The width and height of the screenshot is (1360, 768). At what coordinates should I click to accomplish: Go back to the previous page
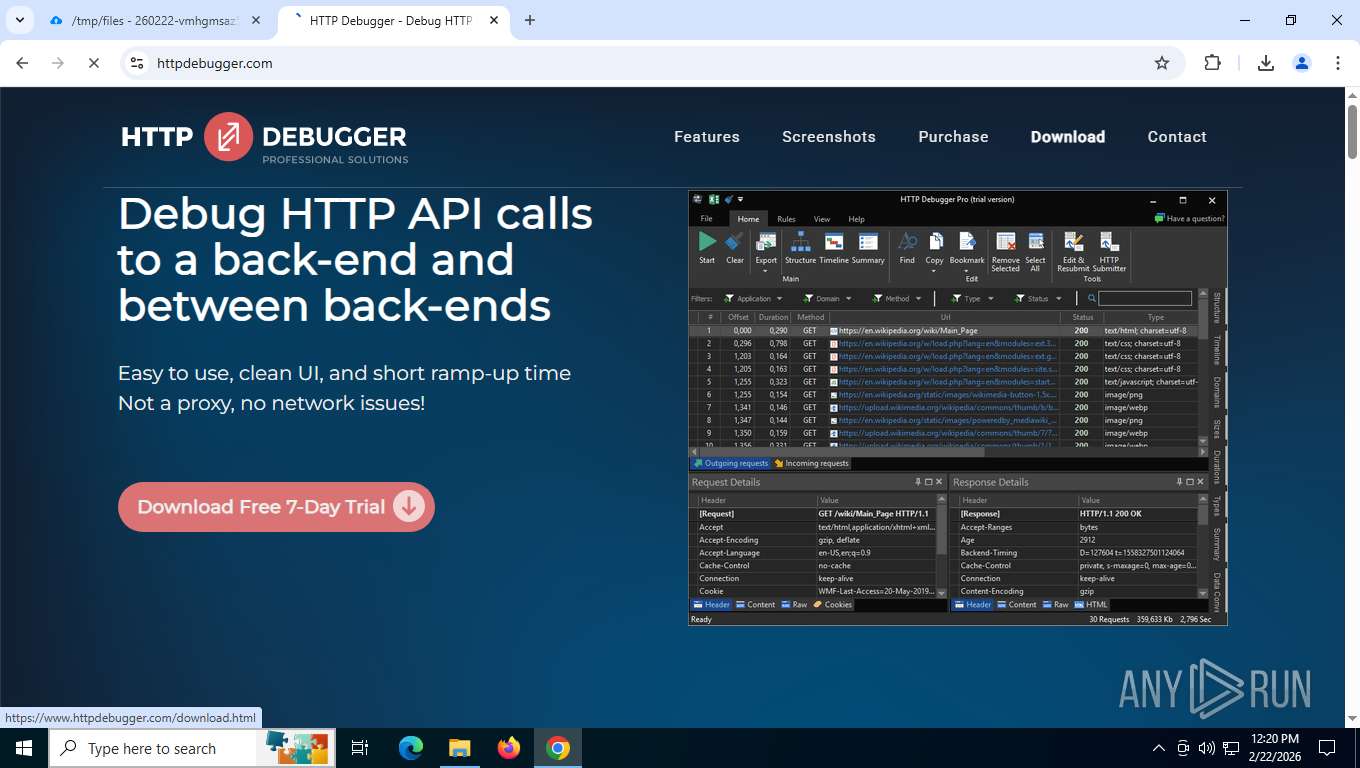coord(22,63)
